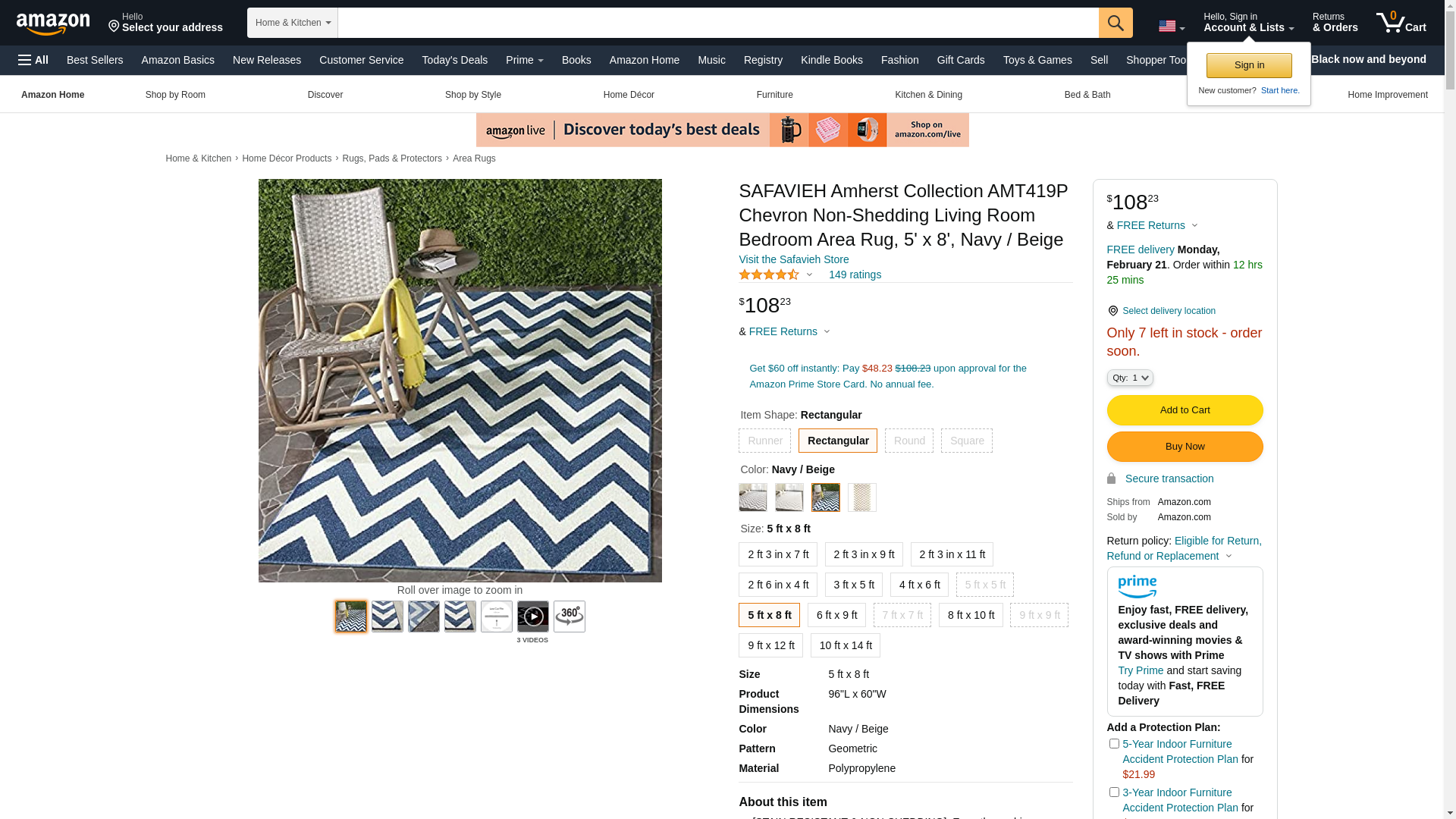Click the search magnifier button
Image resolution: width=1456 pixels, height=819 pixels.
(1115, 23)
